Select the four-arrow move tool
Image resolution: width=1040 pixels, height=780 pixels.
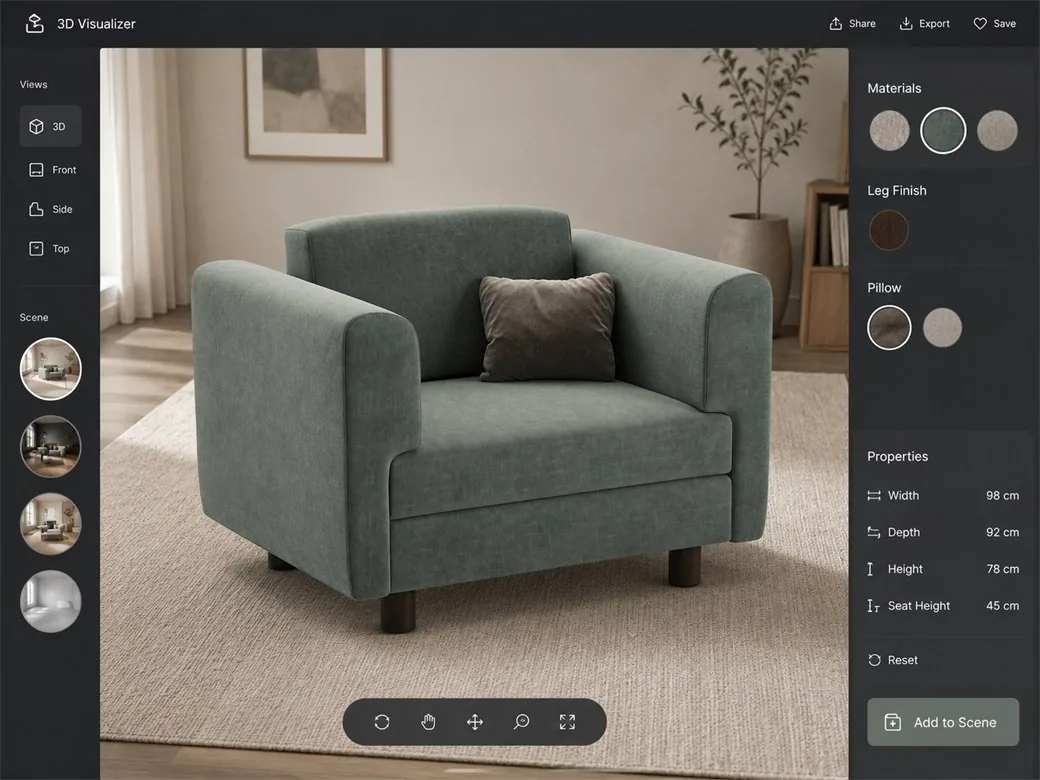[x=475, y=722]
